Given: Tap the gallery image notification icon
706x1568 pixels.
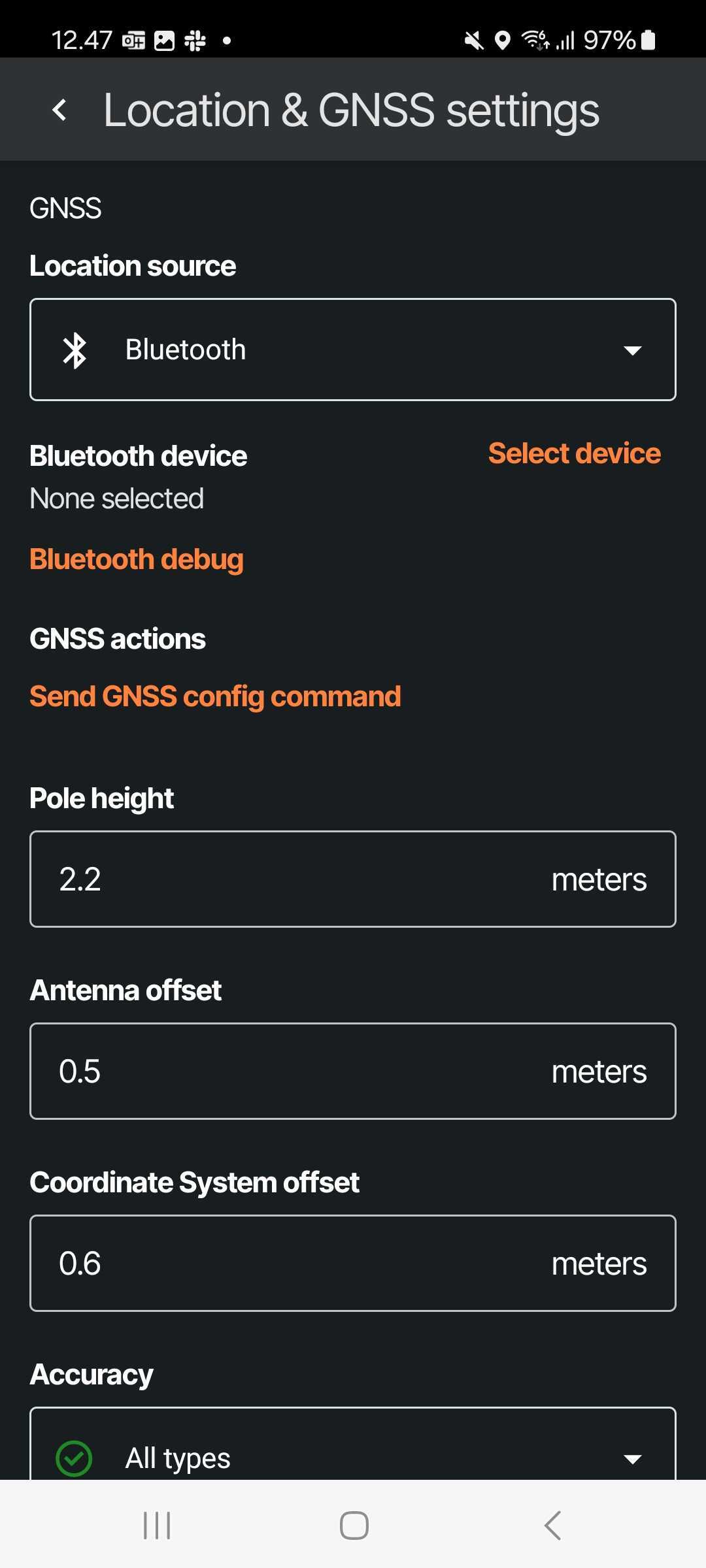Looking at the screenshot, I should [164, 41].
